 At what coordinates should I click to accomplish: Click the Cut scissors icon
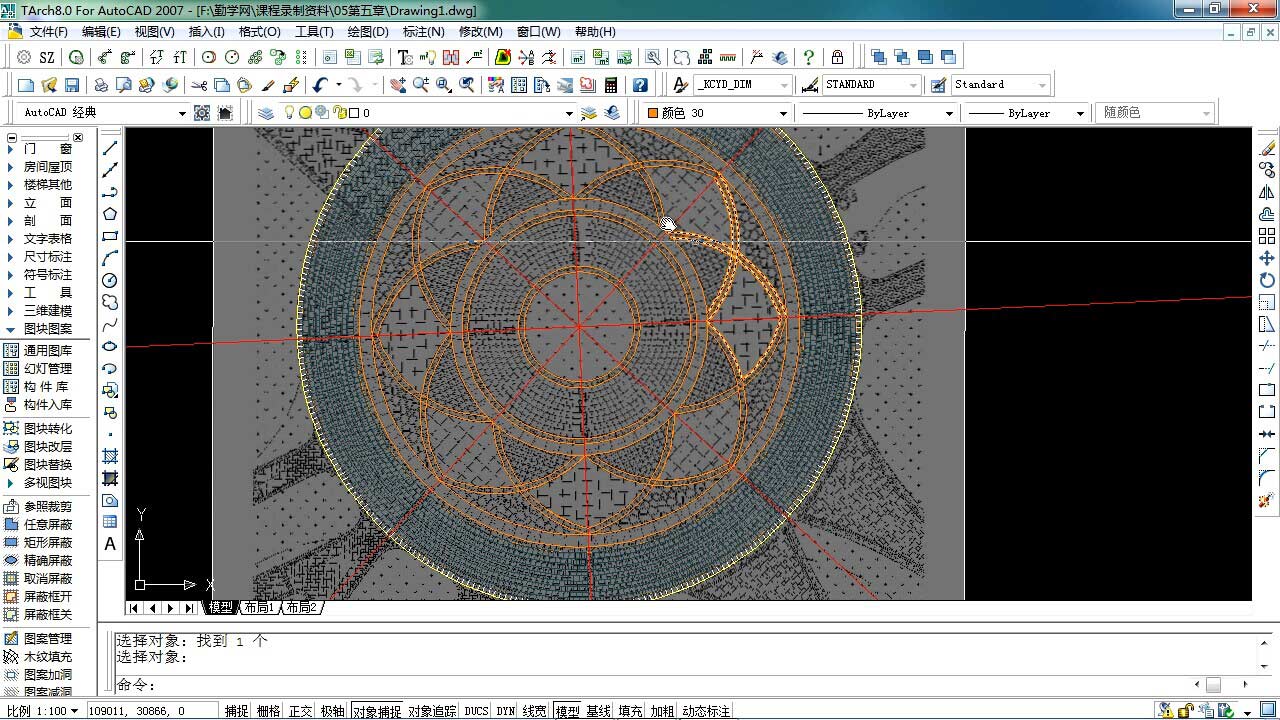coord(199,85)
